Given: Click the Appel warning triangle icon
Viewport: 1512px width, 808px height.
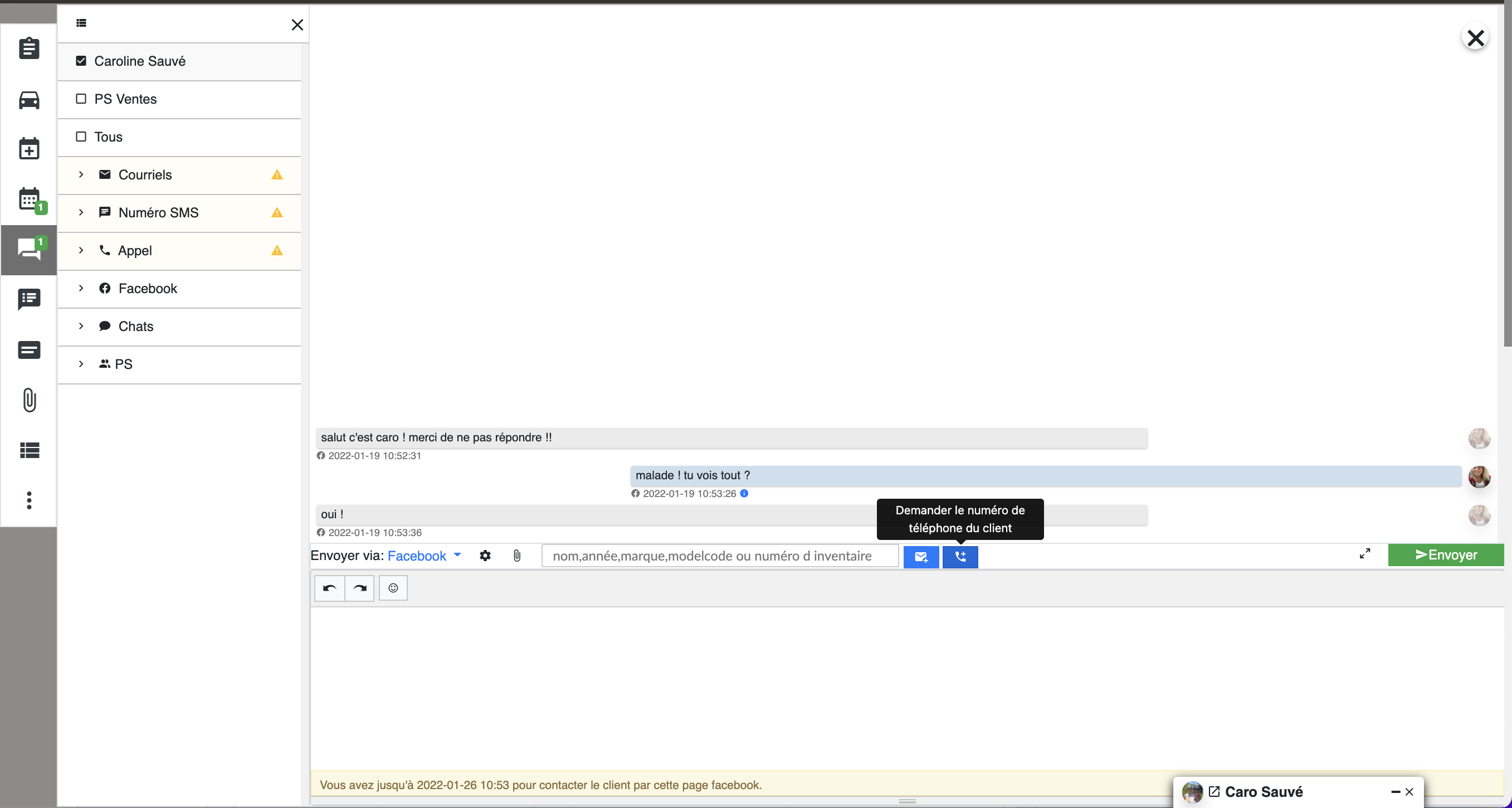Looking at the screenshot, I should 277,251.
